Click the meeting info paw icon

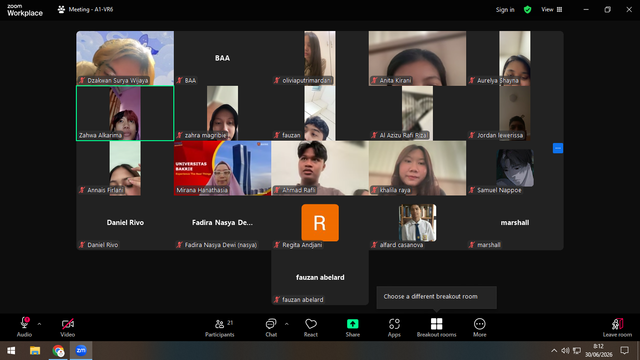pyautogui.click(x=61, y=9)
